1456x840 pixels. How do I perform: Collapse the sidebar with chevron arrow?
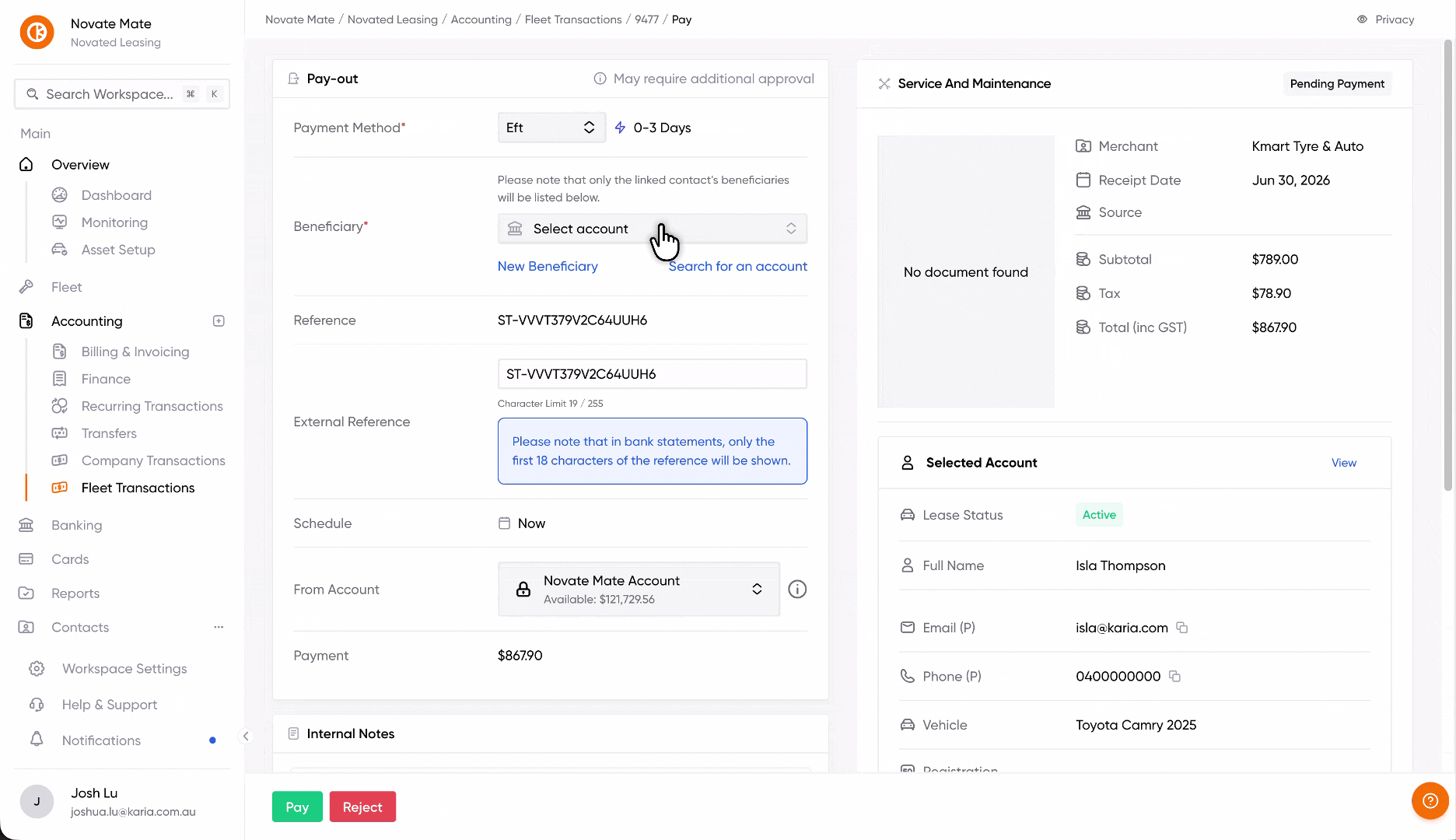[246, 736]
